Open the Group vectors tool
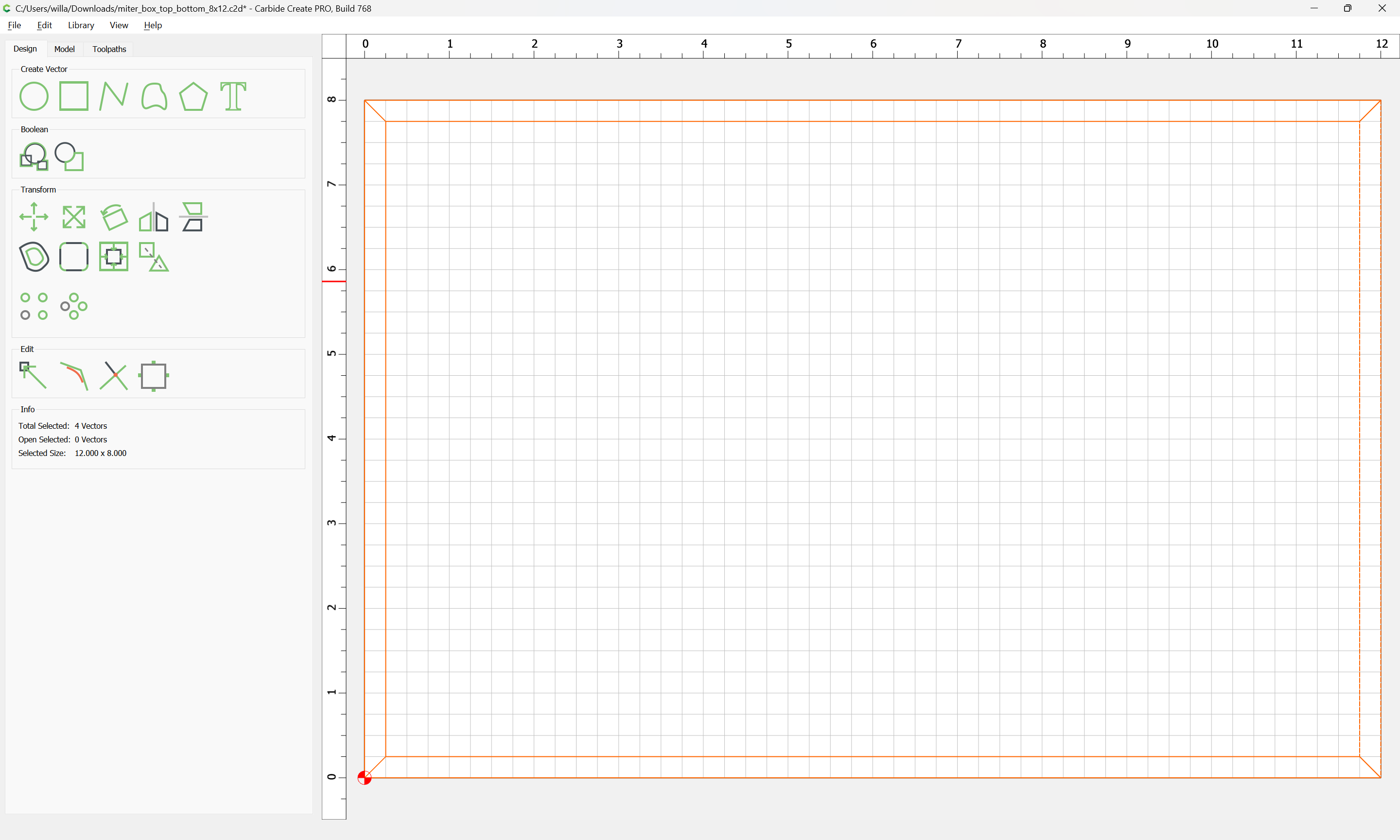This screenshot has width=1400, height=840. coord(154,257)
